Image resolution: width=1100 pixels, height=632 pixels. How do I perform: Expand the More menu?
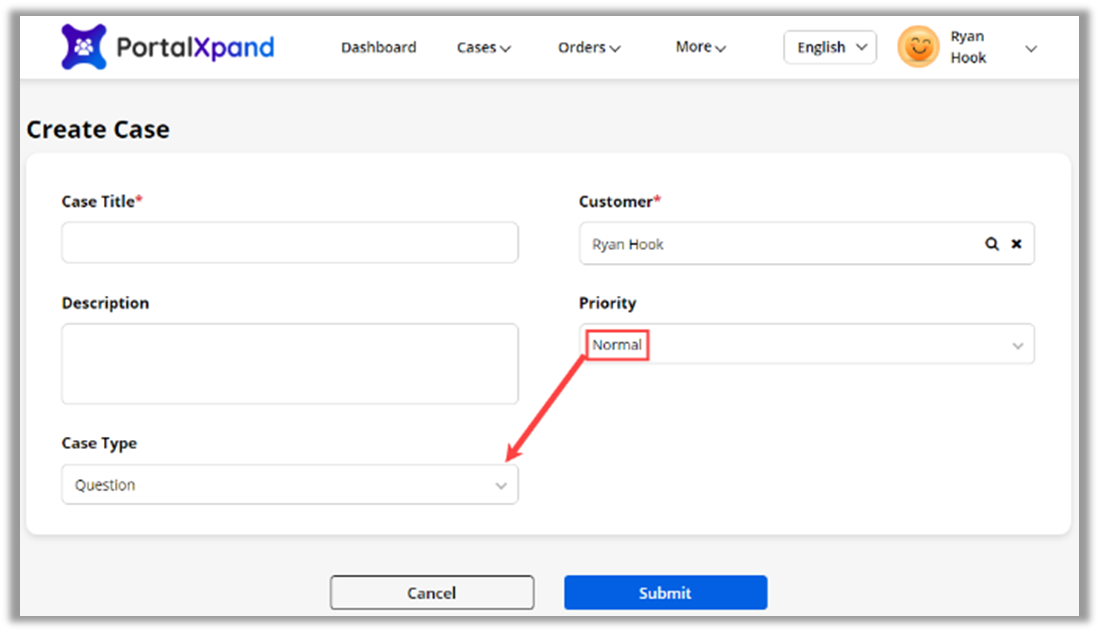click(700, 47)
